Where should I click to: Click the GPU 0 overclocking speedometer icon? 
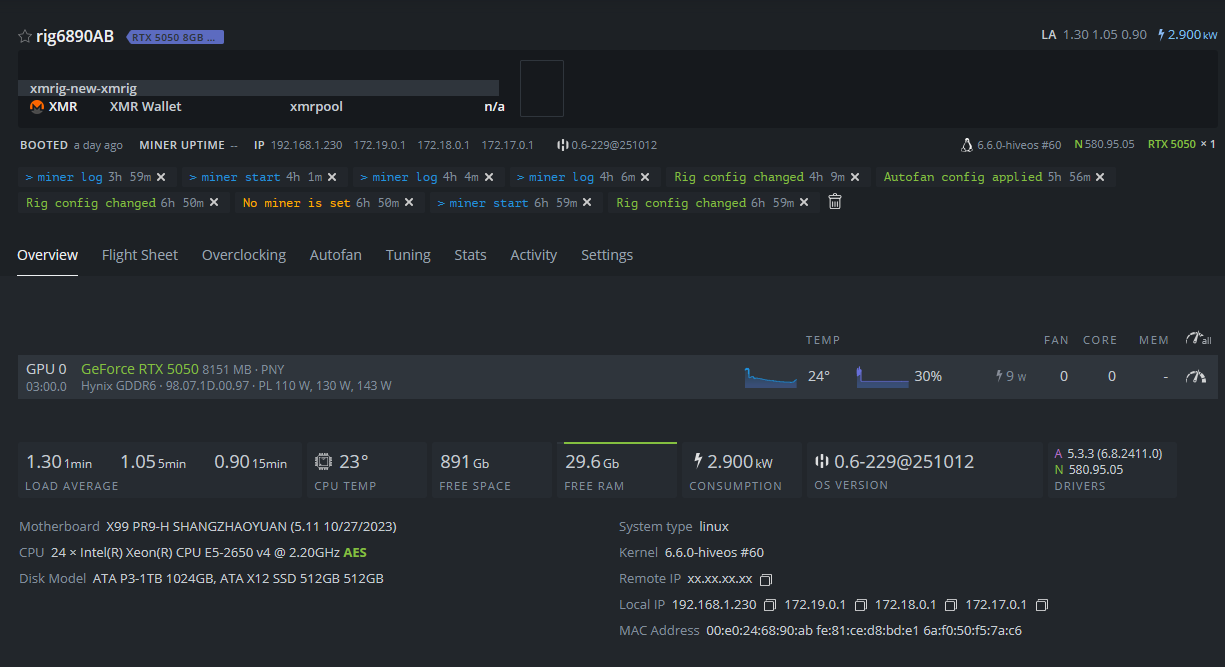1195,377
